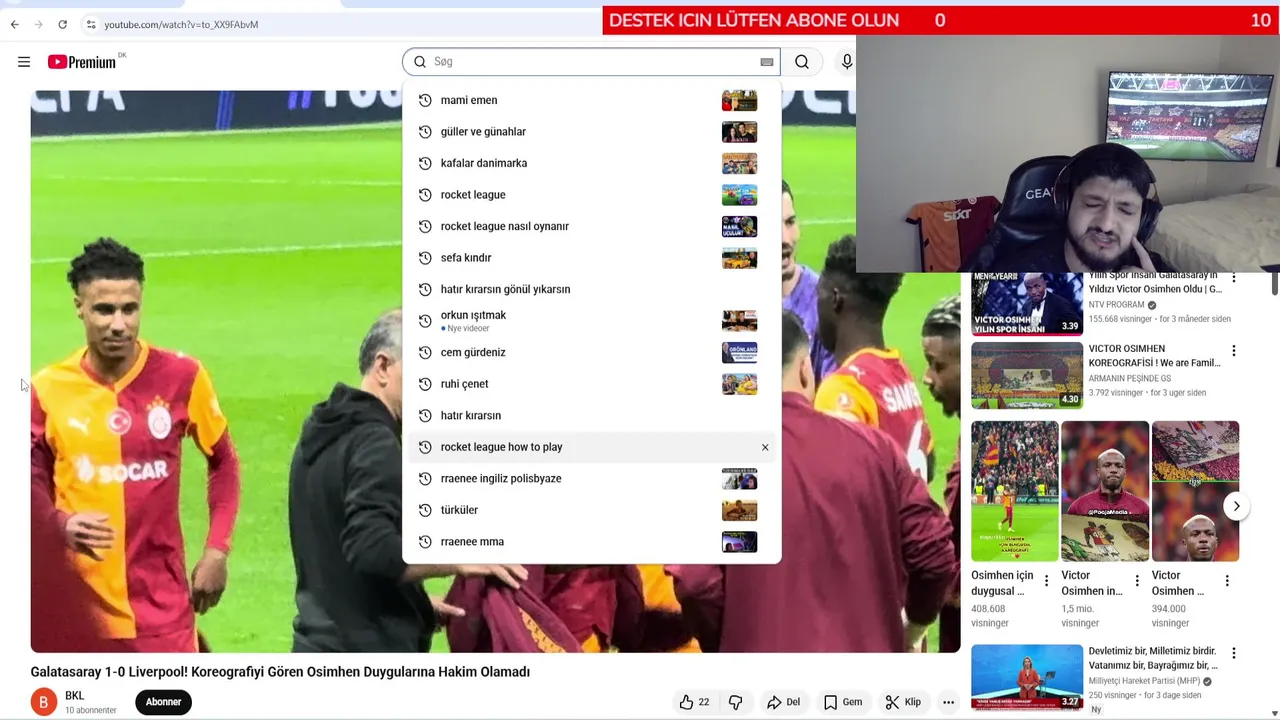Select suggestion 'güller ve günahlar'
The image size is (1280, 720).
(591, 132)
